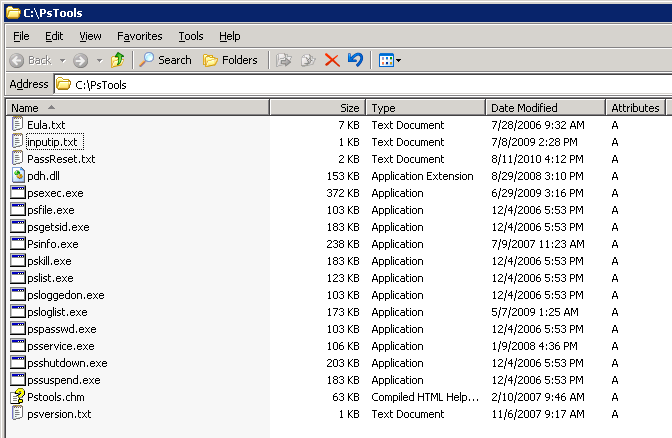
Task: Sort by the Attributes column header
Action: (x=636, y=108)
